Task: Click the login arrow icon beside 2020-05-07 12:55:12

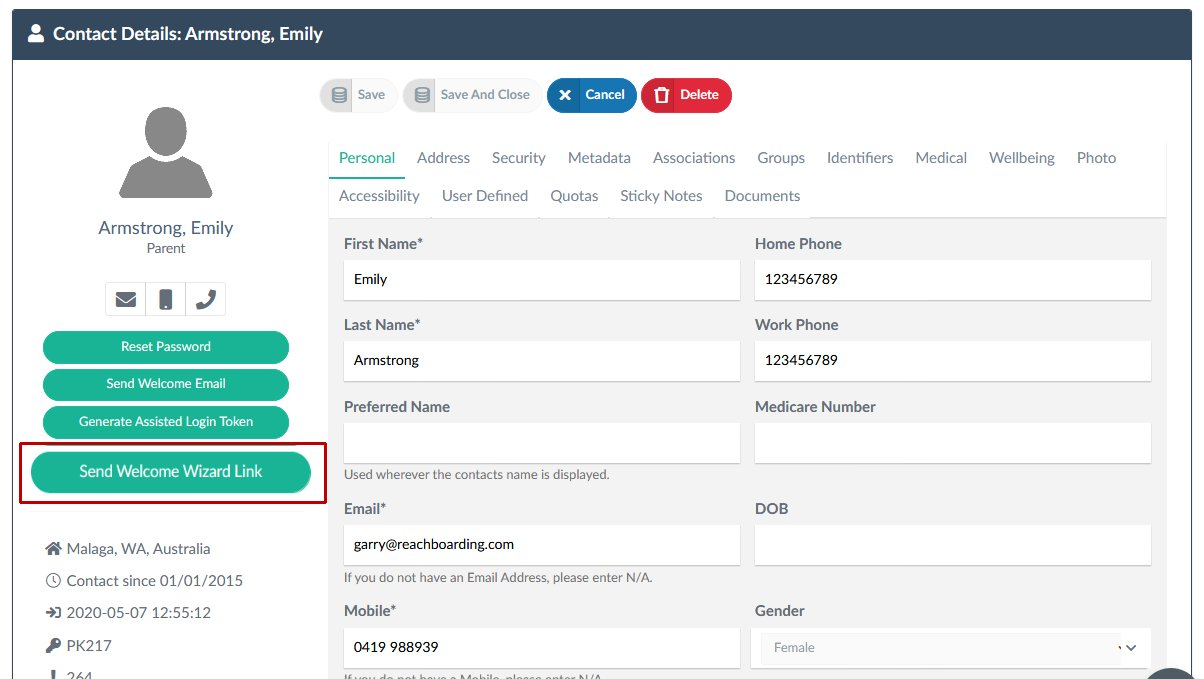Action: pos(54,613)
